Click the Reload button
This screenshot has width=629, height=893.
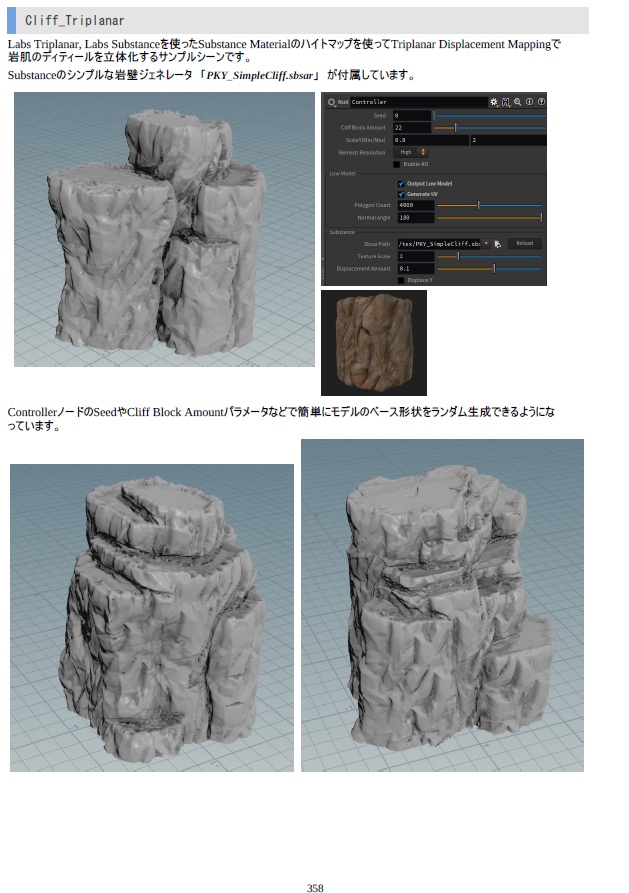click(524, 243)
